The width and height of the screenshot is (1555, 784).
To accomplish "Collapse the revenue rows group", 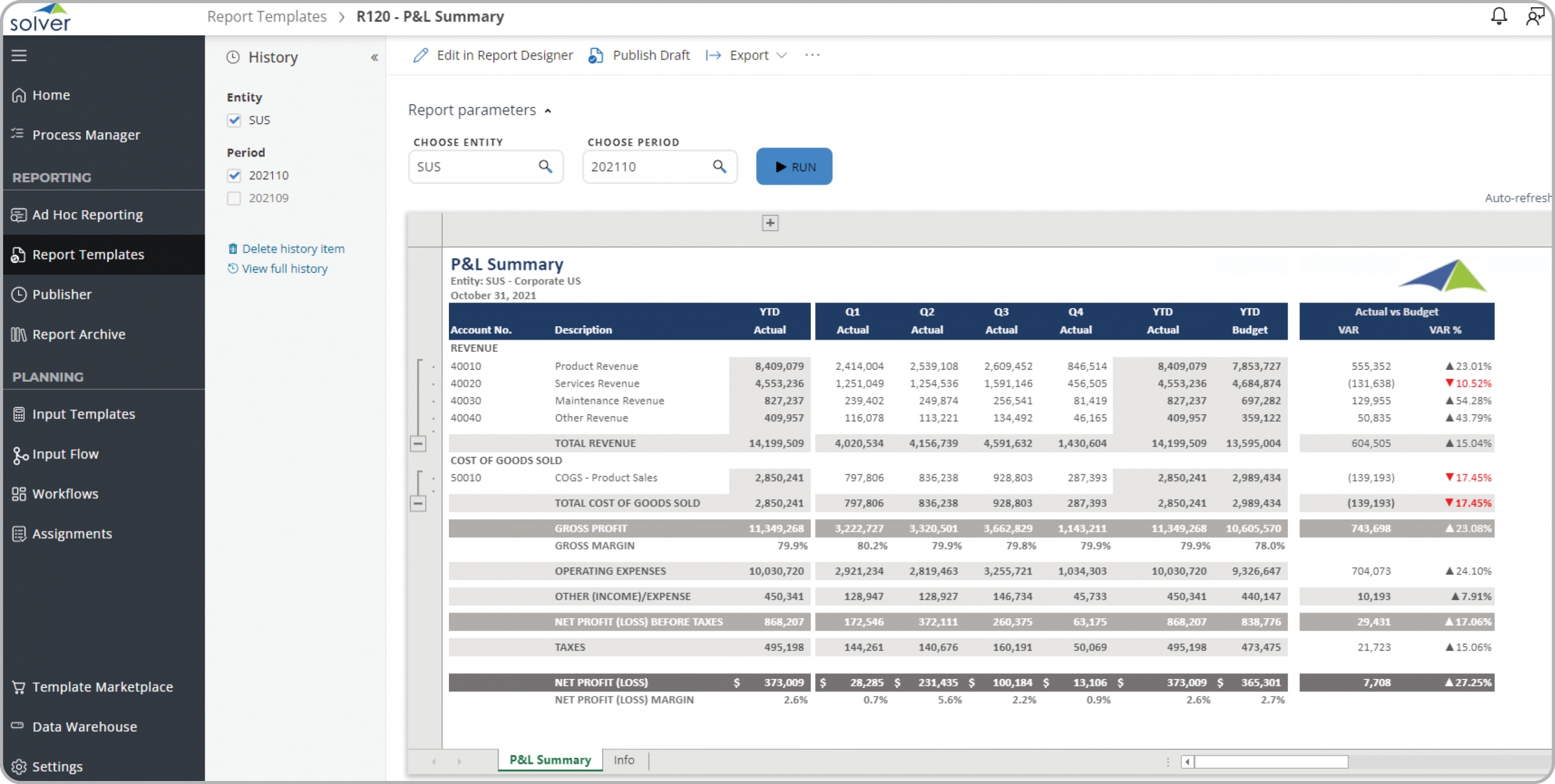I will pyautogui.click(x=418, y=444).
